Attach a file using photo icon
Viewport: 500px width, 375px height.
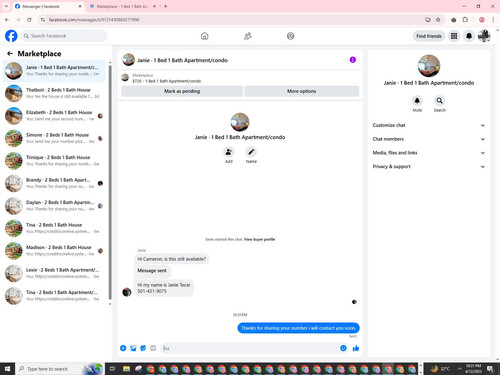(x=133, y=348)
